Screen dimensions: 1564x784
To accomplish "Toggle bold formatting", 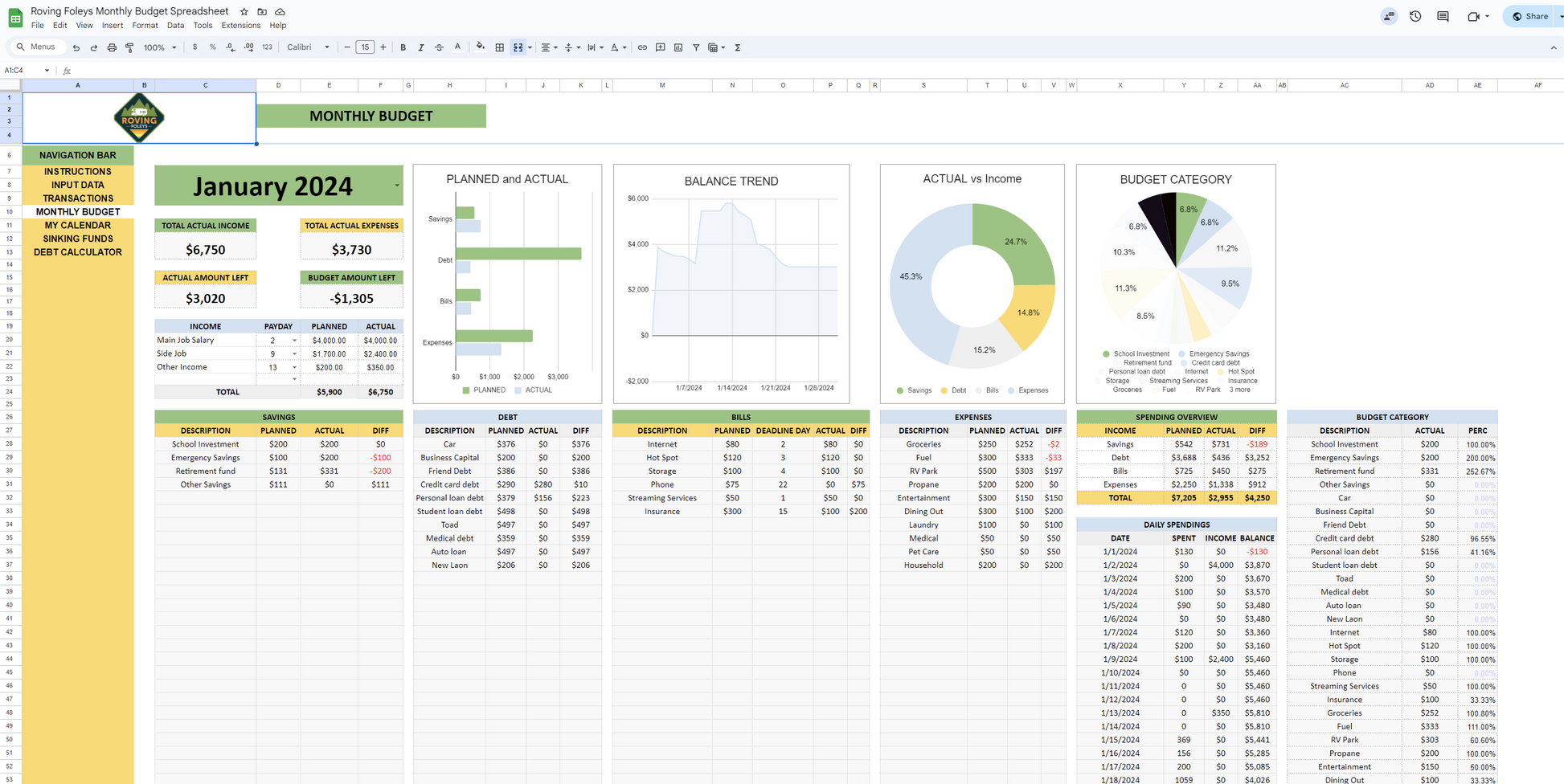I will coord(403,47).
